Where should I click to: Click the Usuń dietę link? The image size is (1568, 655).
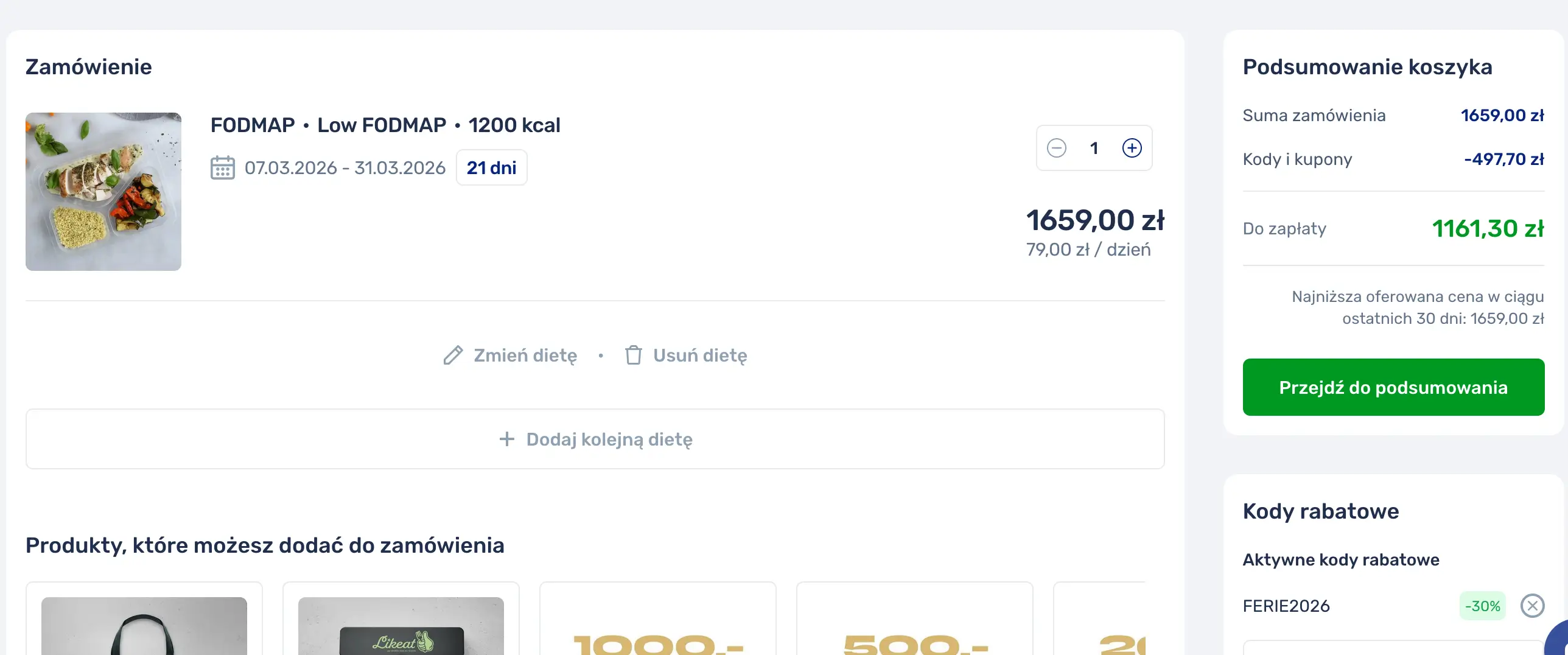pyautogui.click(x=699, y=355)
